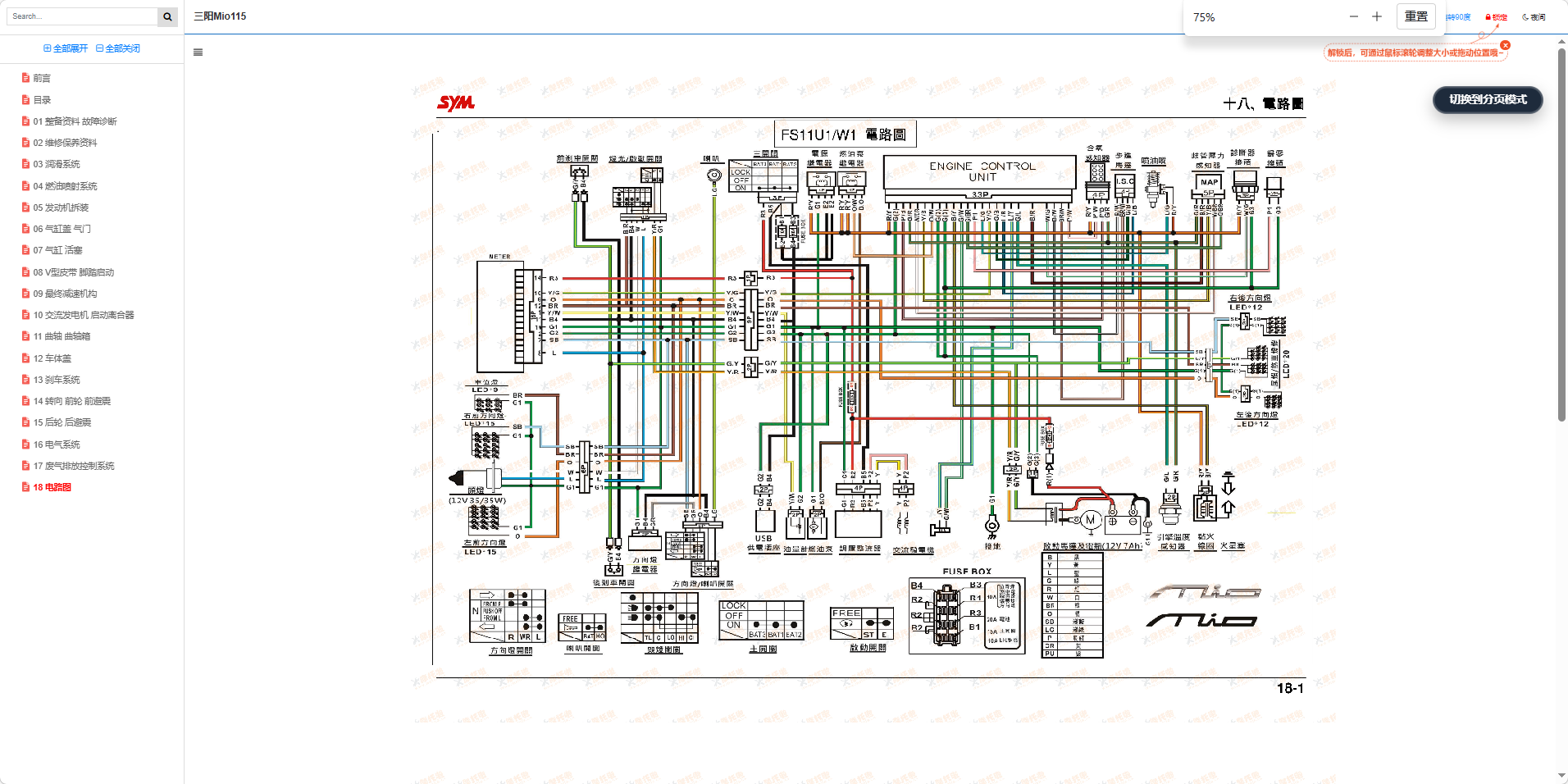
Task: Focus the Search input field
Action: click(80, 16)
